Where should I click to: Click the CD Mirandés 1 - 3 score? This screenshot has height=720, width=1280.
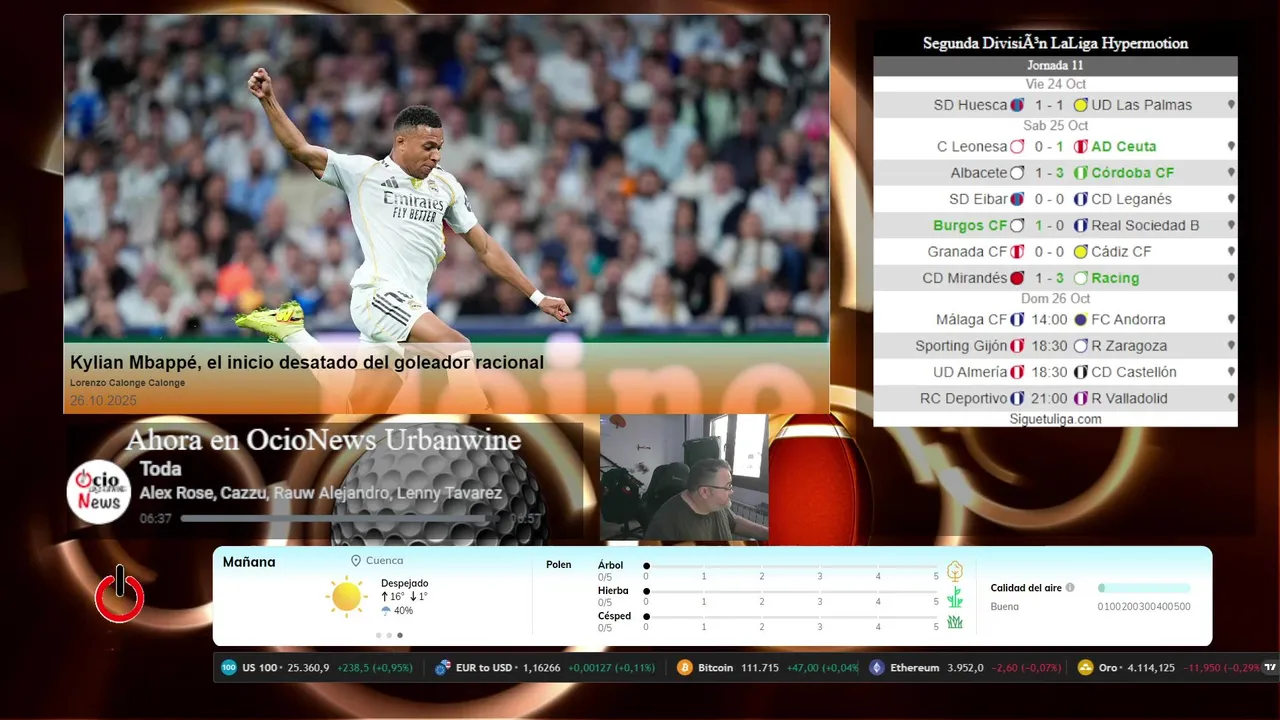1049,278
